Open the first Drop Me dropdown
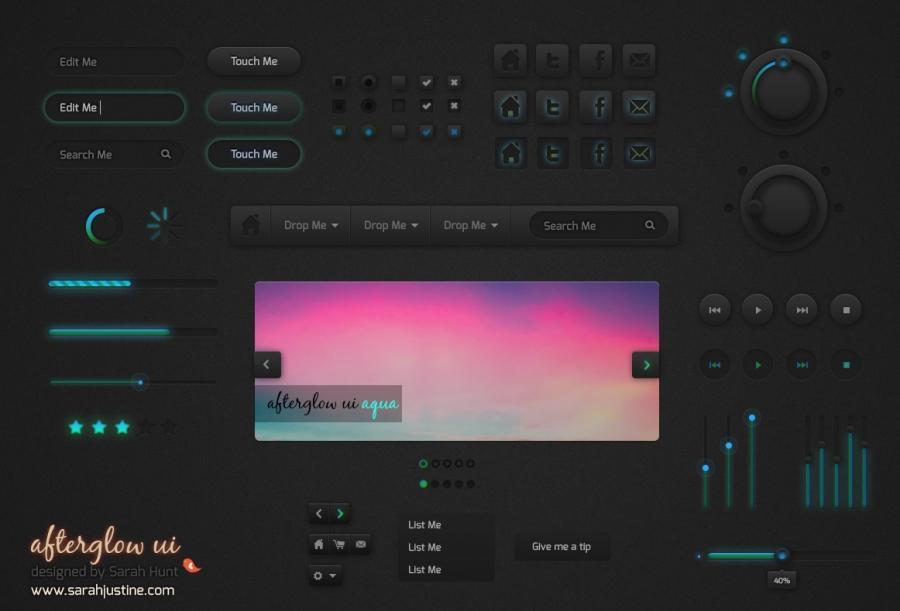This screenshot has width=900, height=611. [x=311, y=226]
